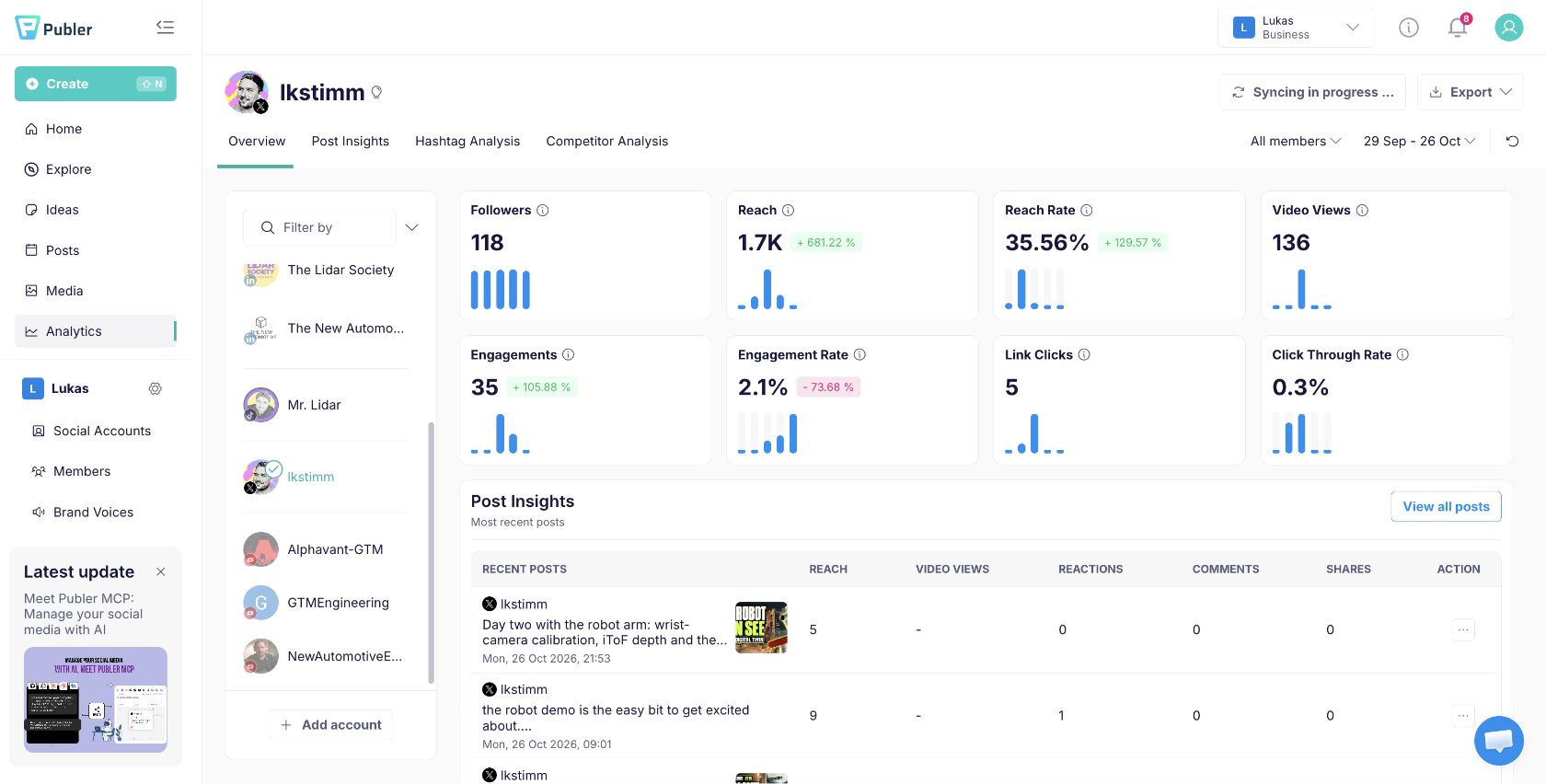This screenshot has height=784, width=1546.
Task: Open the notifications bell
Action: click(1457, 28)
